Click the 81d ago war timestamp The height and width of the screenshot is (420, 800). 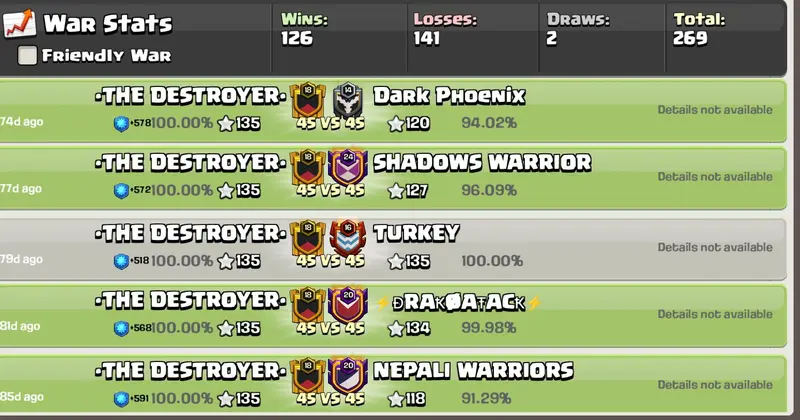pyautogui.click(x=20, y=326)
